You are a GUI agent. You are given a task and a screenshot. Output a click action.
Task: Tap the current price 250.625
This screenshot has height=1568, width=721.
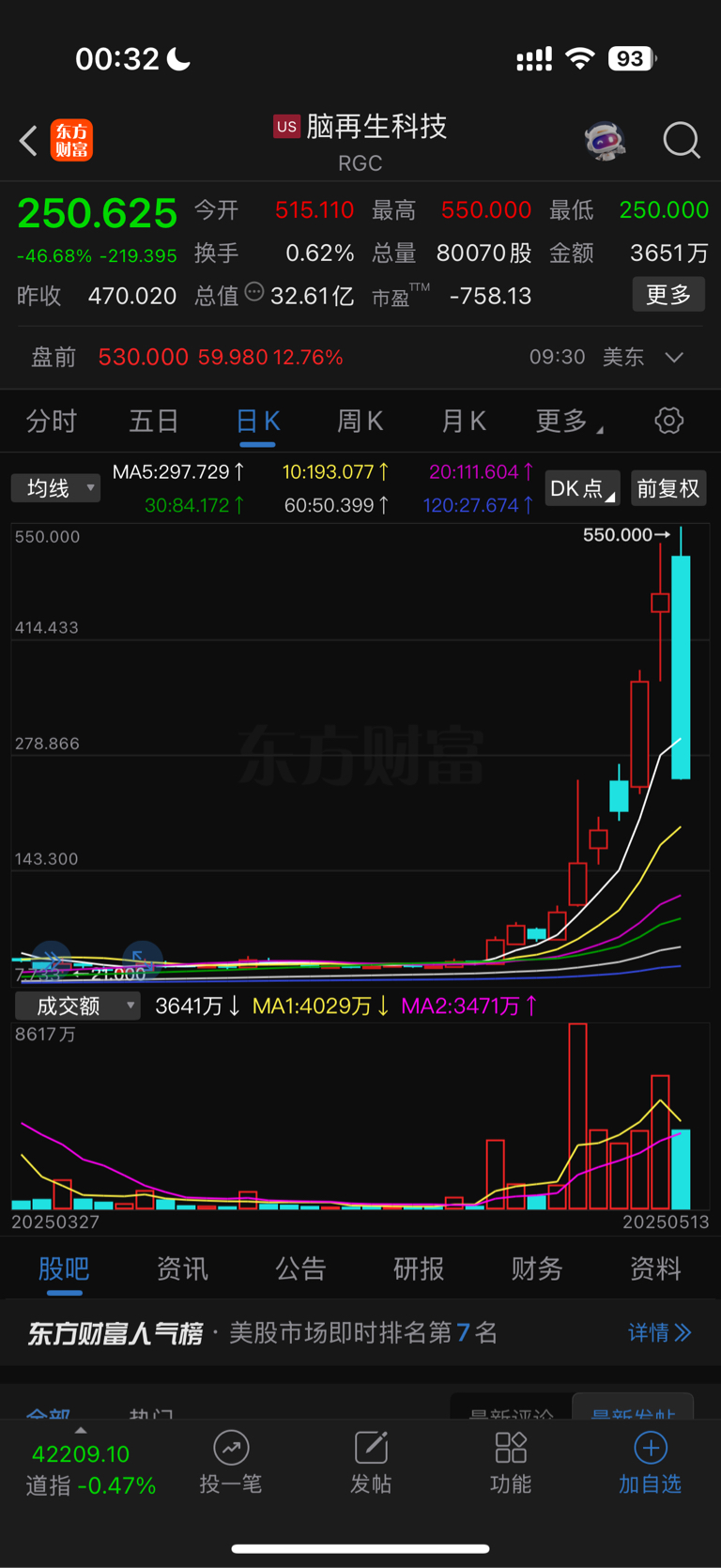coord(98,214)
